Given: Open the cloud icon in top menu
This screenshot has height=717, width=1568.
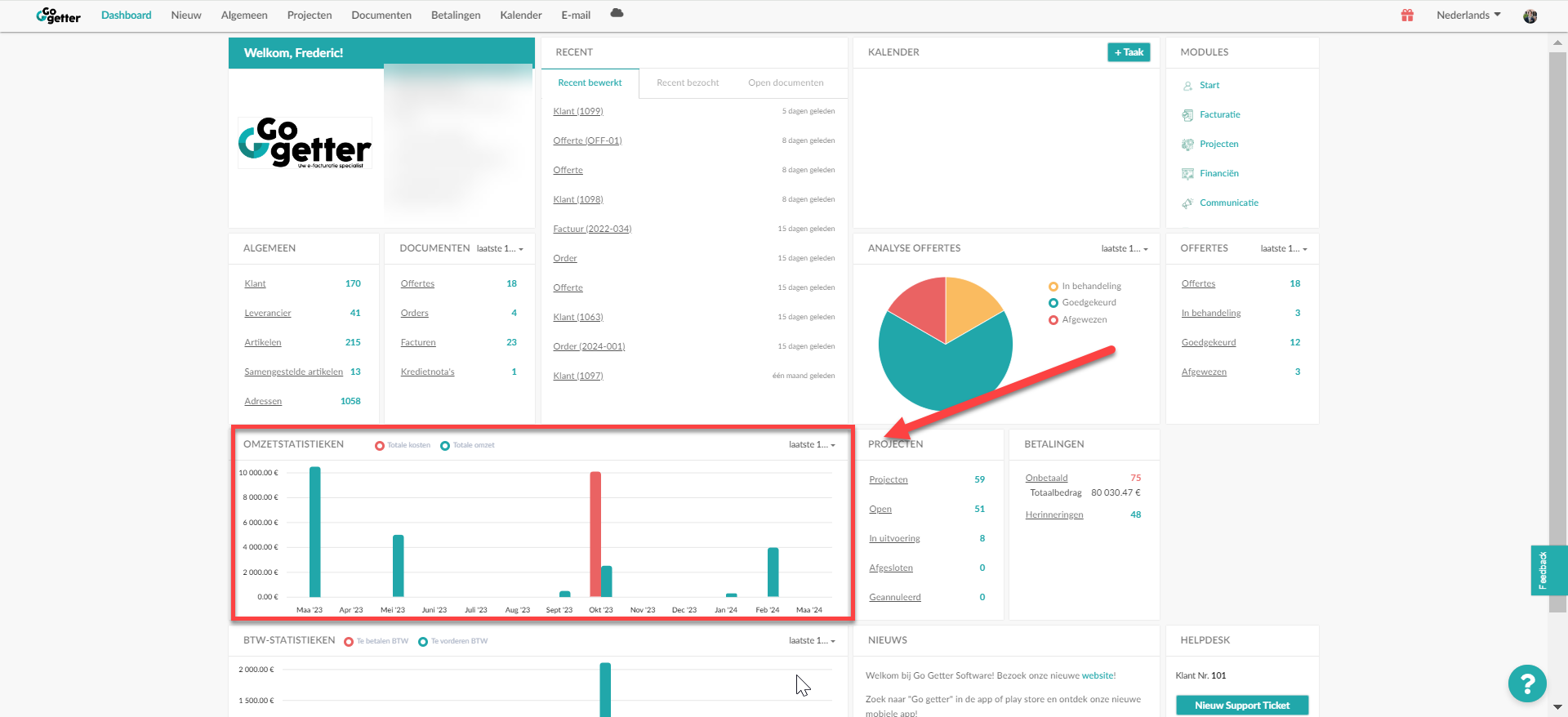Looking at the screenshot, I should coord(617,13).
